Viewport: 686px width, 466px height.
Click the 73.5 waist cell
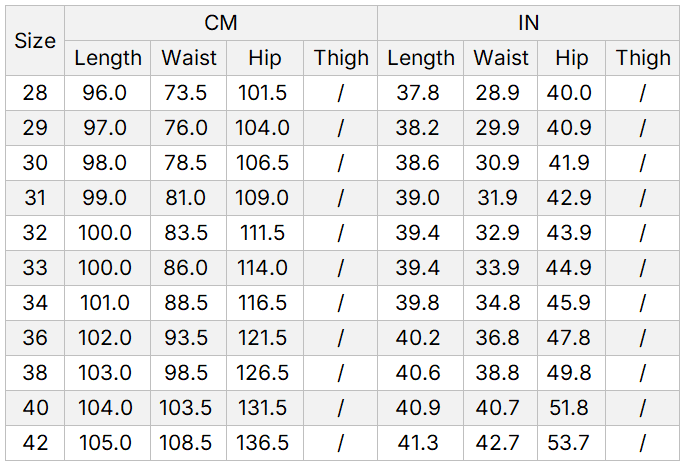[x=185, y=93]
